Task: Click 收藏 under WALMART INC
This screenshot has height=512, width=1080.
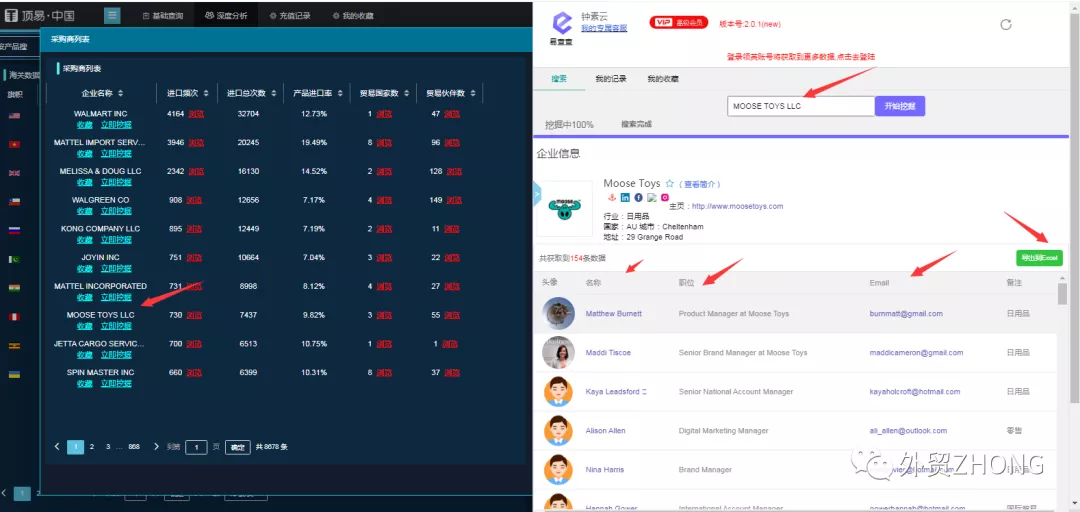Action: click(85, 125)
